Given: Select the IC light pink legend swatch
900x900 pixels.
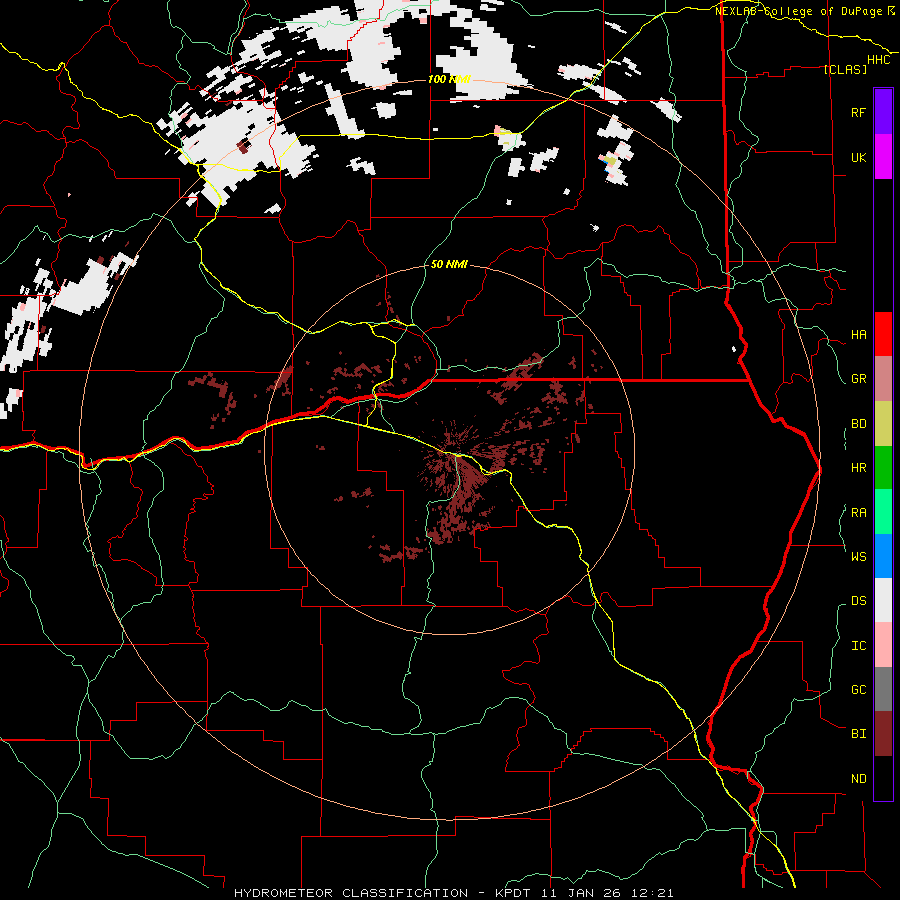Looking at the screenshot, I should [x=883, y=645].
